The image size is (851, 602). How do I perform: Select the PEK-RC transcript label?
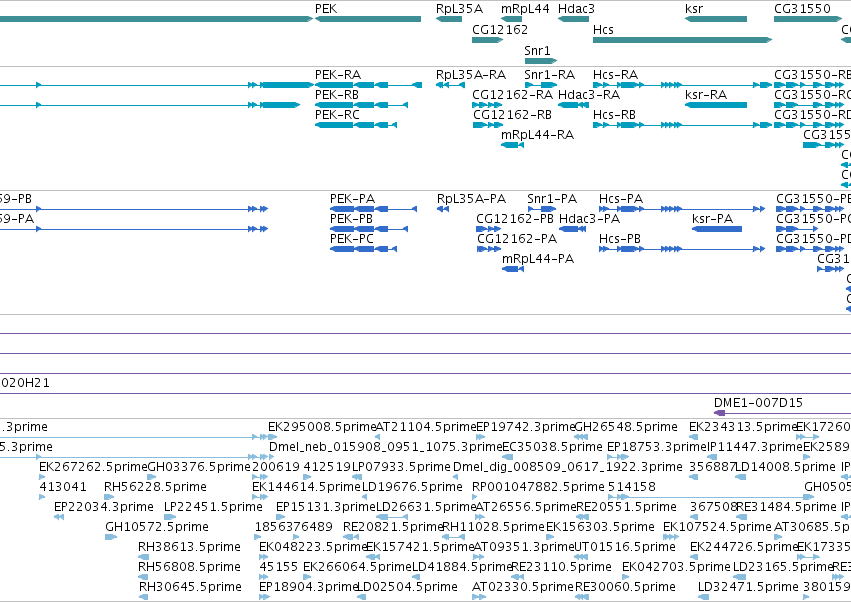click(x=337, y=115)
